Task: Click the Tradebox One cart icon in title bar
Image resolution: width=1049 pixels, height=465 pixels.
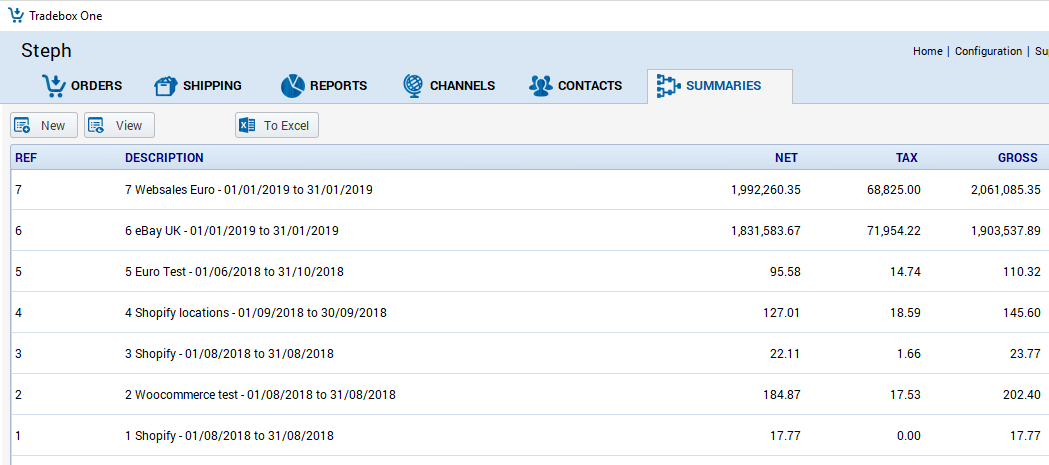Action: [16, 16]
